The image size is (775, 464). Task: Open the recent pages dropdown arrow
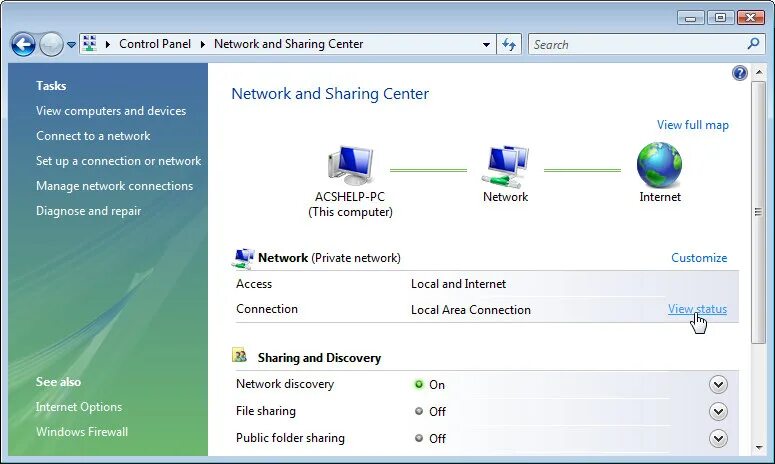(x=71, y=45)
